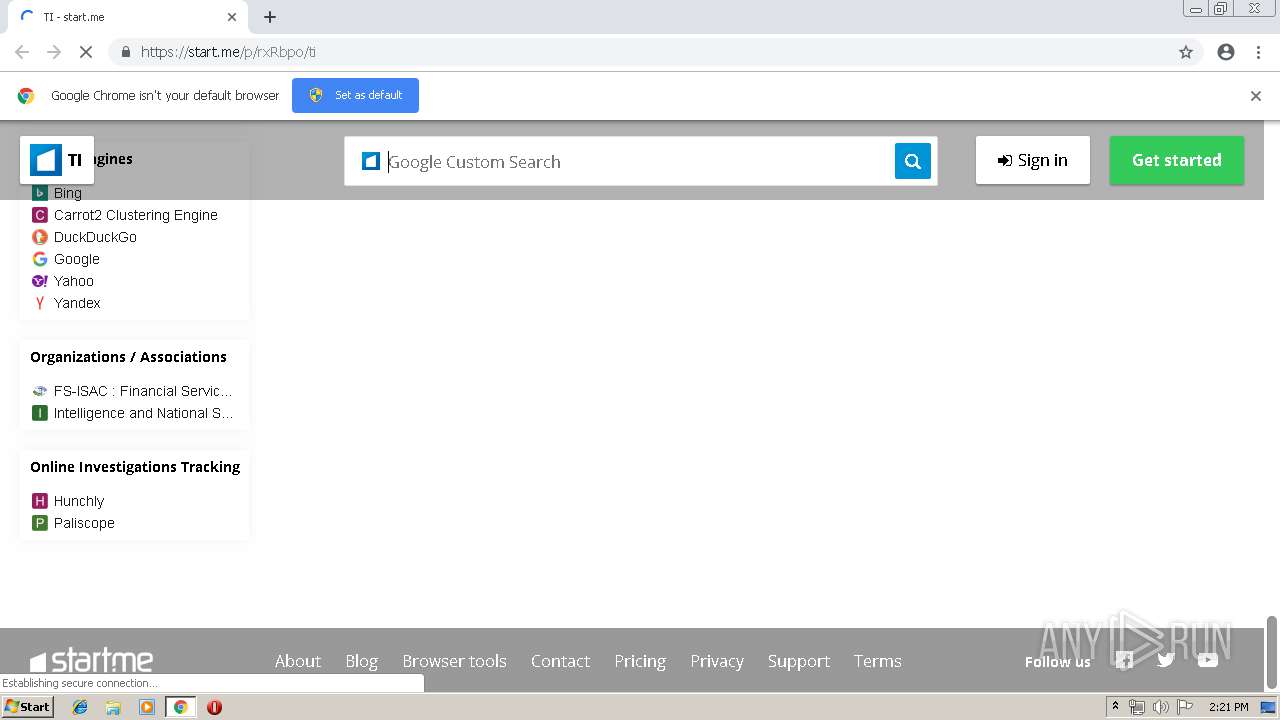Click the site lock icon in address bar
The image size is (1280, 720).
coord(125,52)
